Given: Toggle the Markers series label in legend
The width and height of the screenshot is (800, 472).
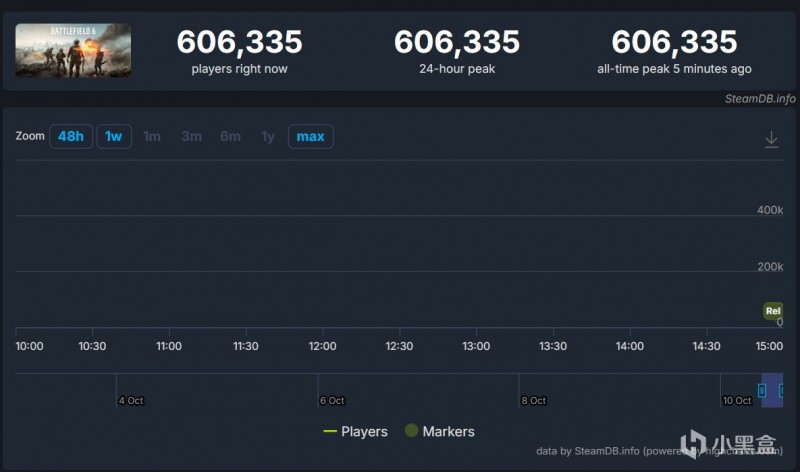Looking at the screenshot, I should [x=448, y=431].
